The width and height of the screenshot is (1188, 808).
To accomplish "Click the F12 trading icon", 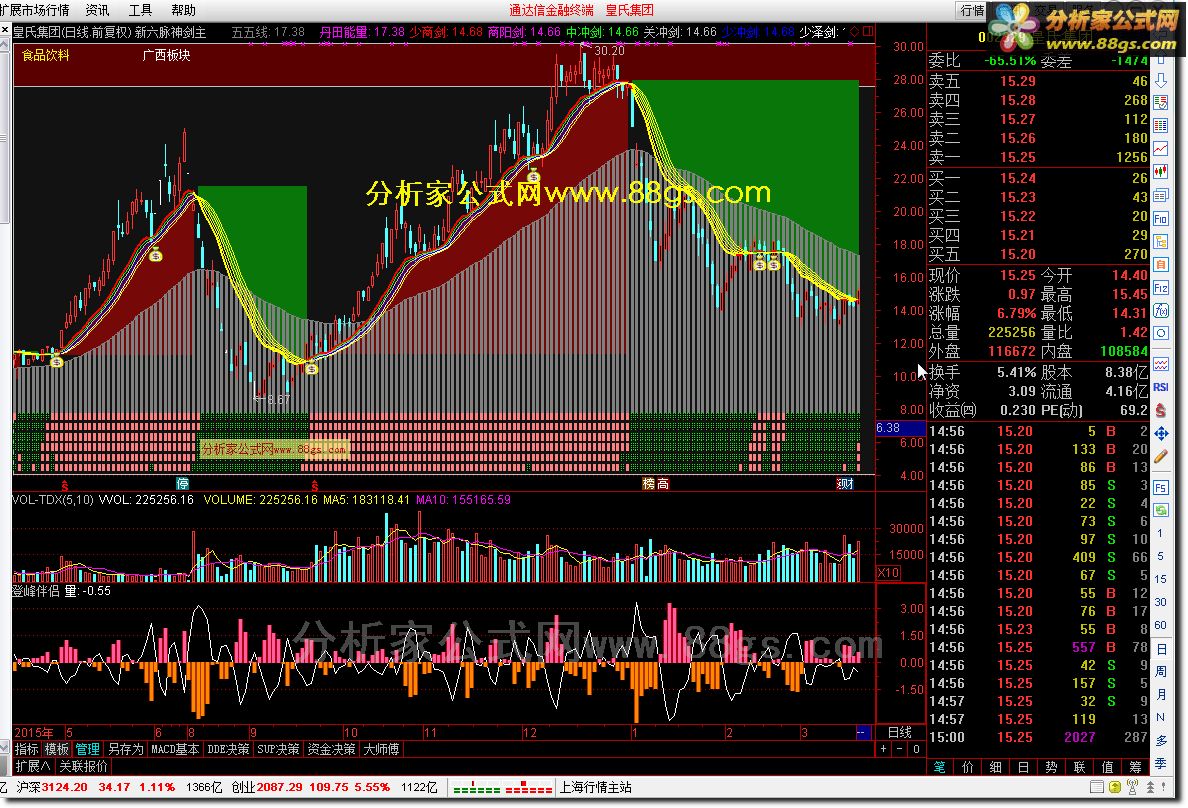I will [1160, 288].
